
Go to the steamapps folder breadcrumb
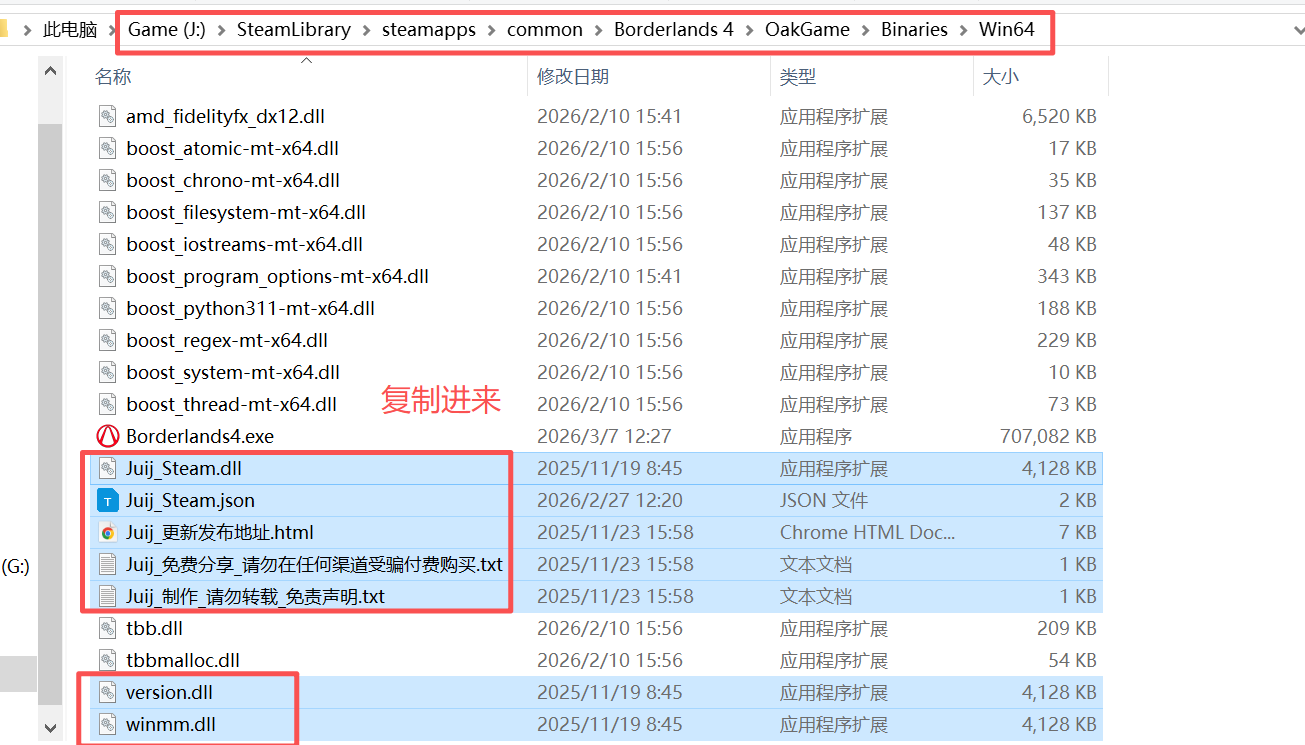coord(429,30)
